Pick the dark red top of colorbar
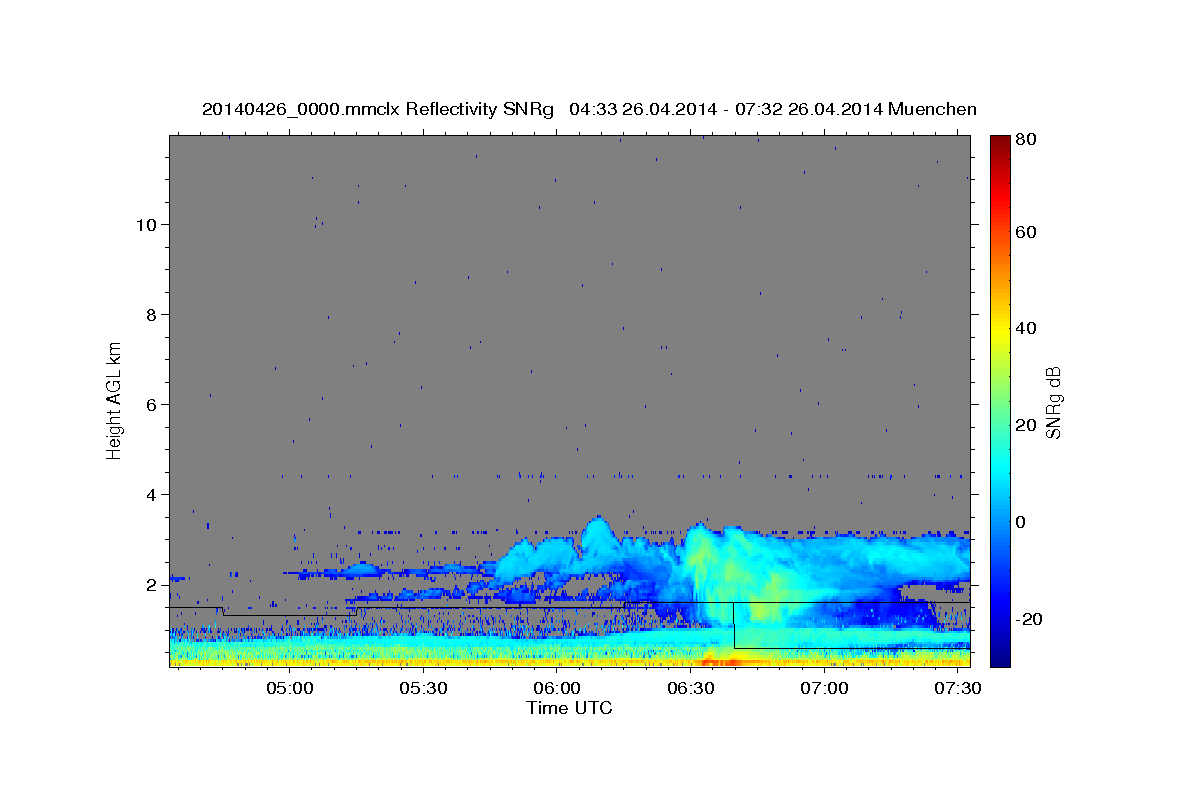Viewport: 1200px width, 800px height. [1000, 143]
